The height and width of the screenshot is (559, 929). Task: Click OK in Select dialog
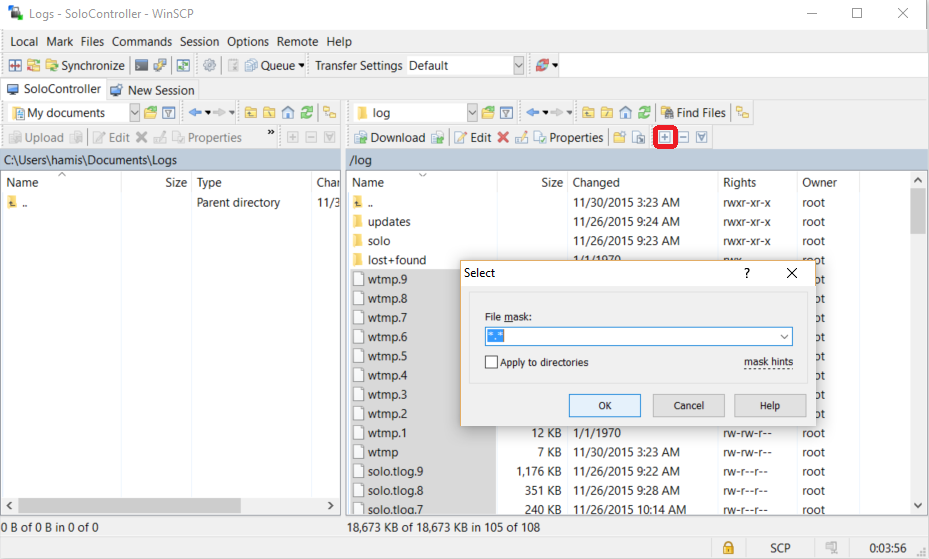(x=604, y=406)
